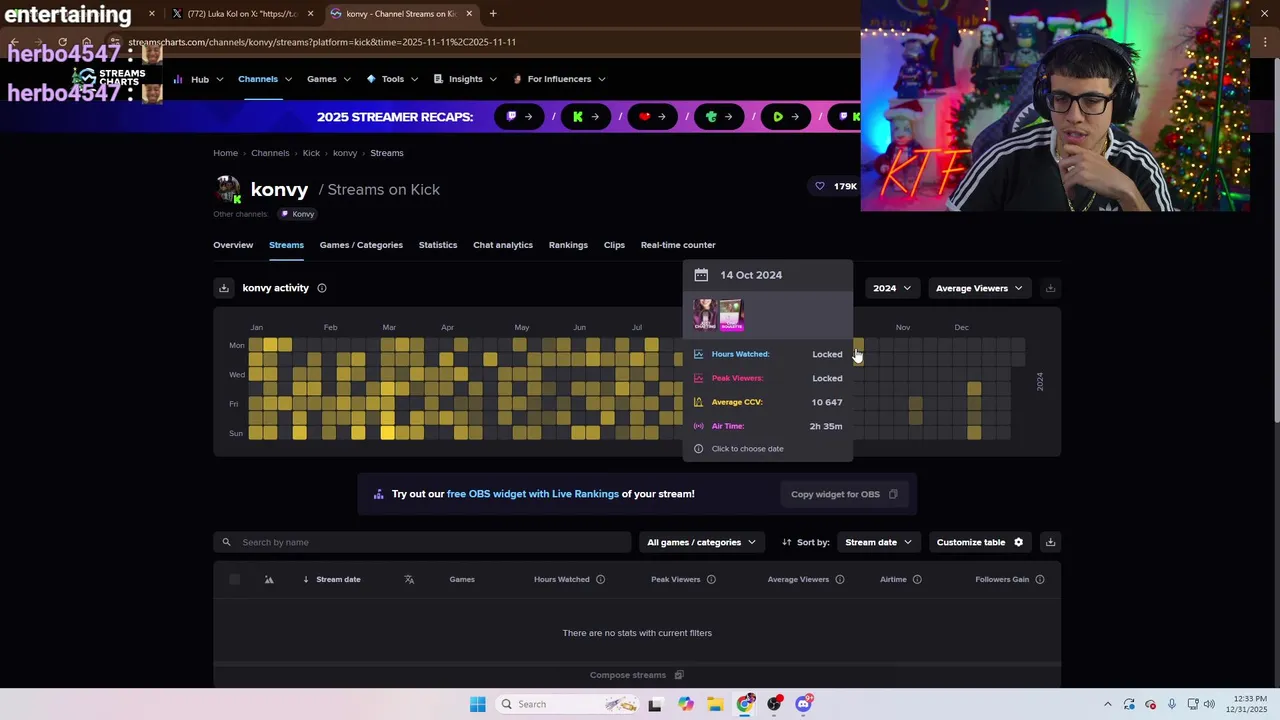Open All games / categories filter dropdown
Image resolution: width=1280 pixels, height=720 pixels.
tap(700, 542)
